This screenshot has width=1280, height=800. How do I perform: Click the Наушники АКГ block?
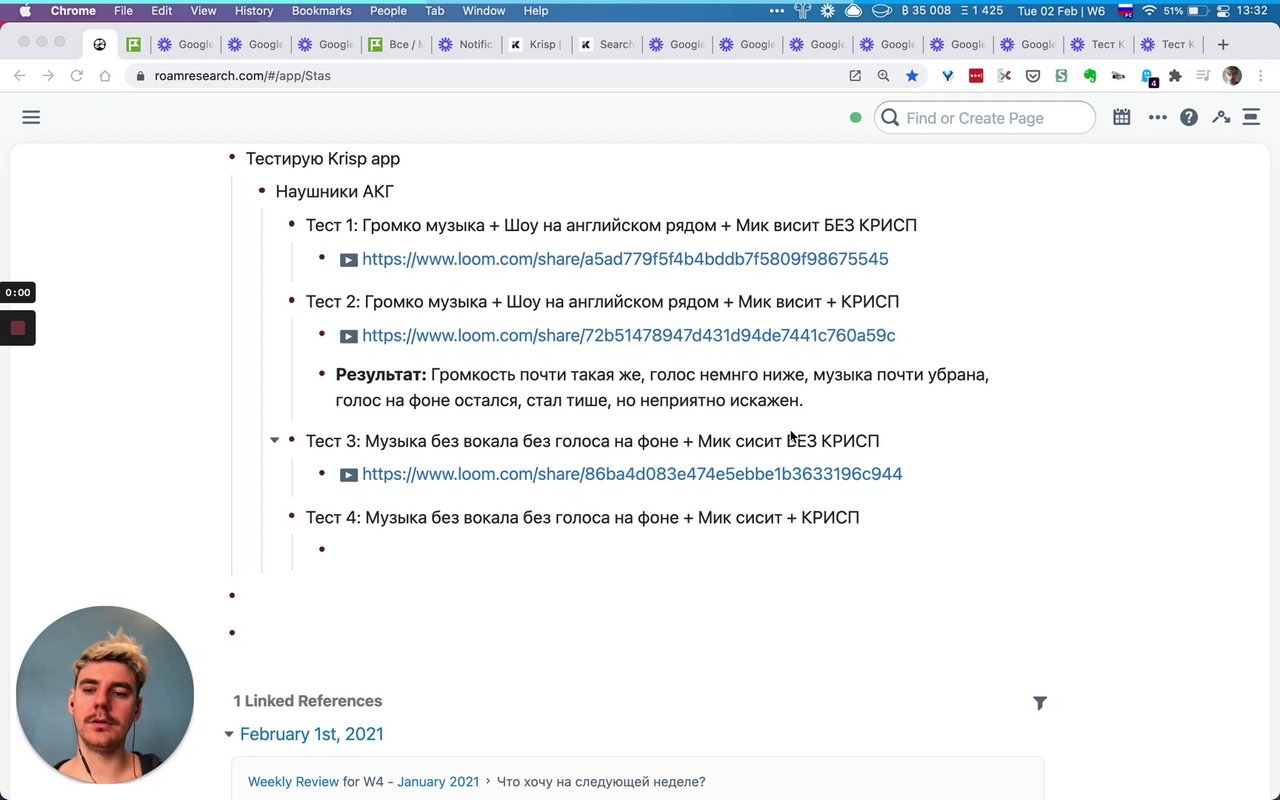point(334,191)
